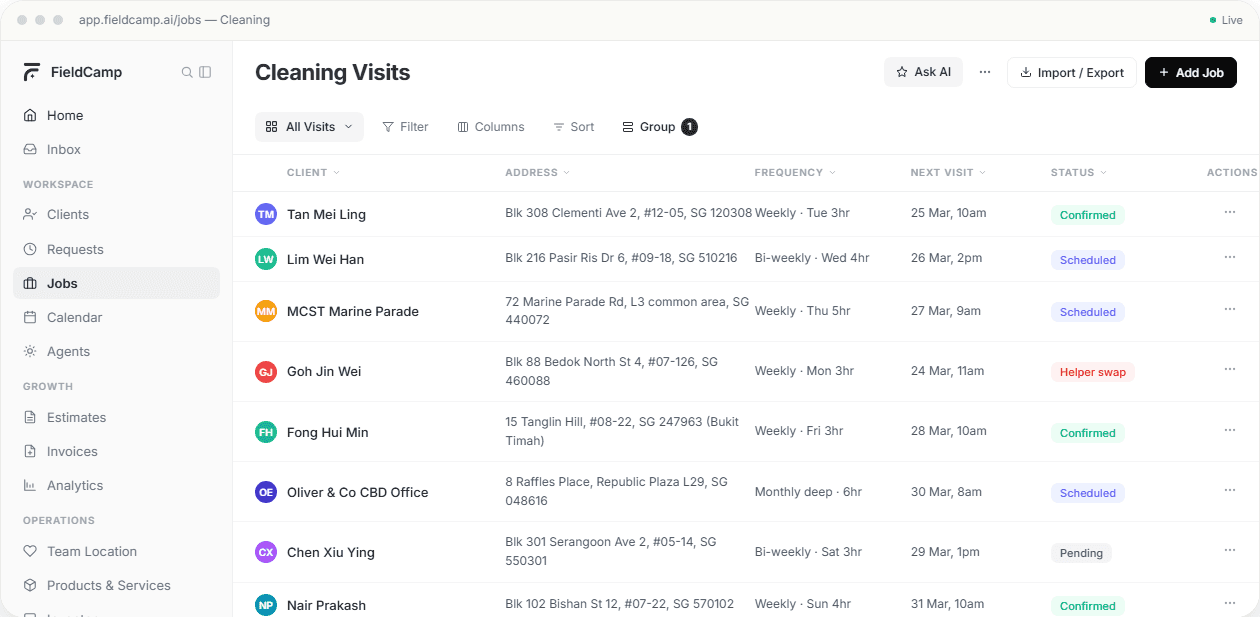This screenshot has height=618, width=1260.
Task: Select Jobs in sidebar
Action: tap(116, 283)
